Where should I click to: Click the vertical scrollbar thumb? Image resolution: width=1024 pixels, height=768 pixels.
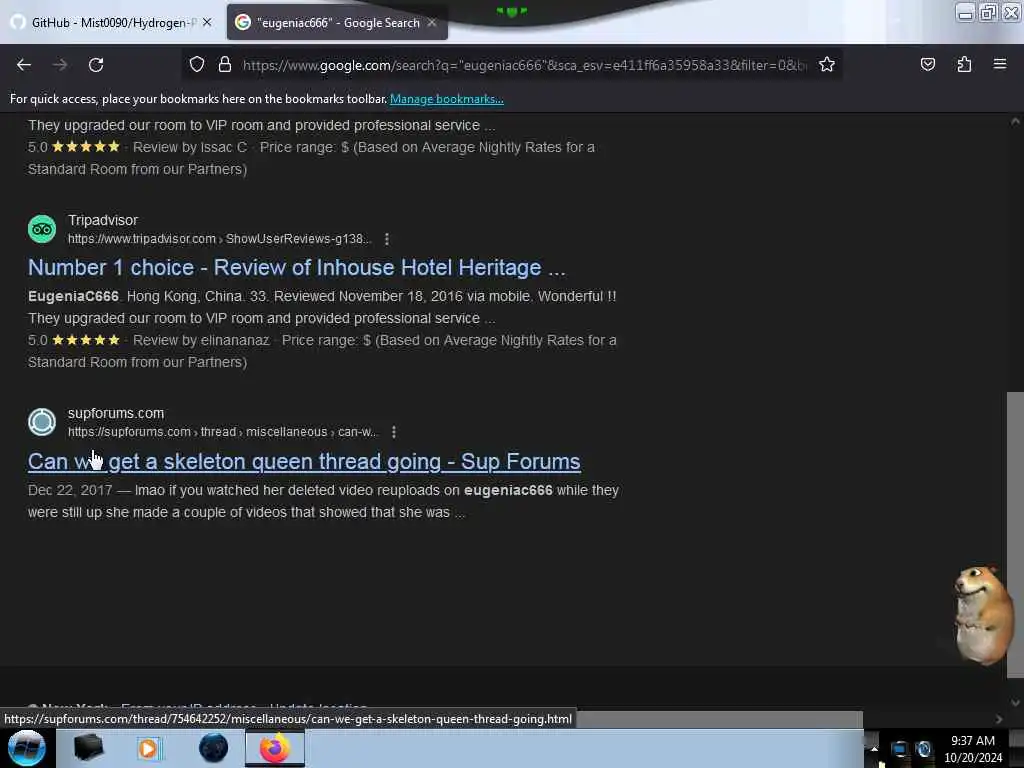1015,534
